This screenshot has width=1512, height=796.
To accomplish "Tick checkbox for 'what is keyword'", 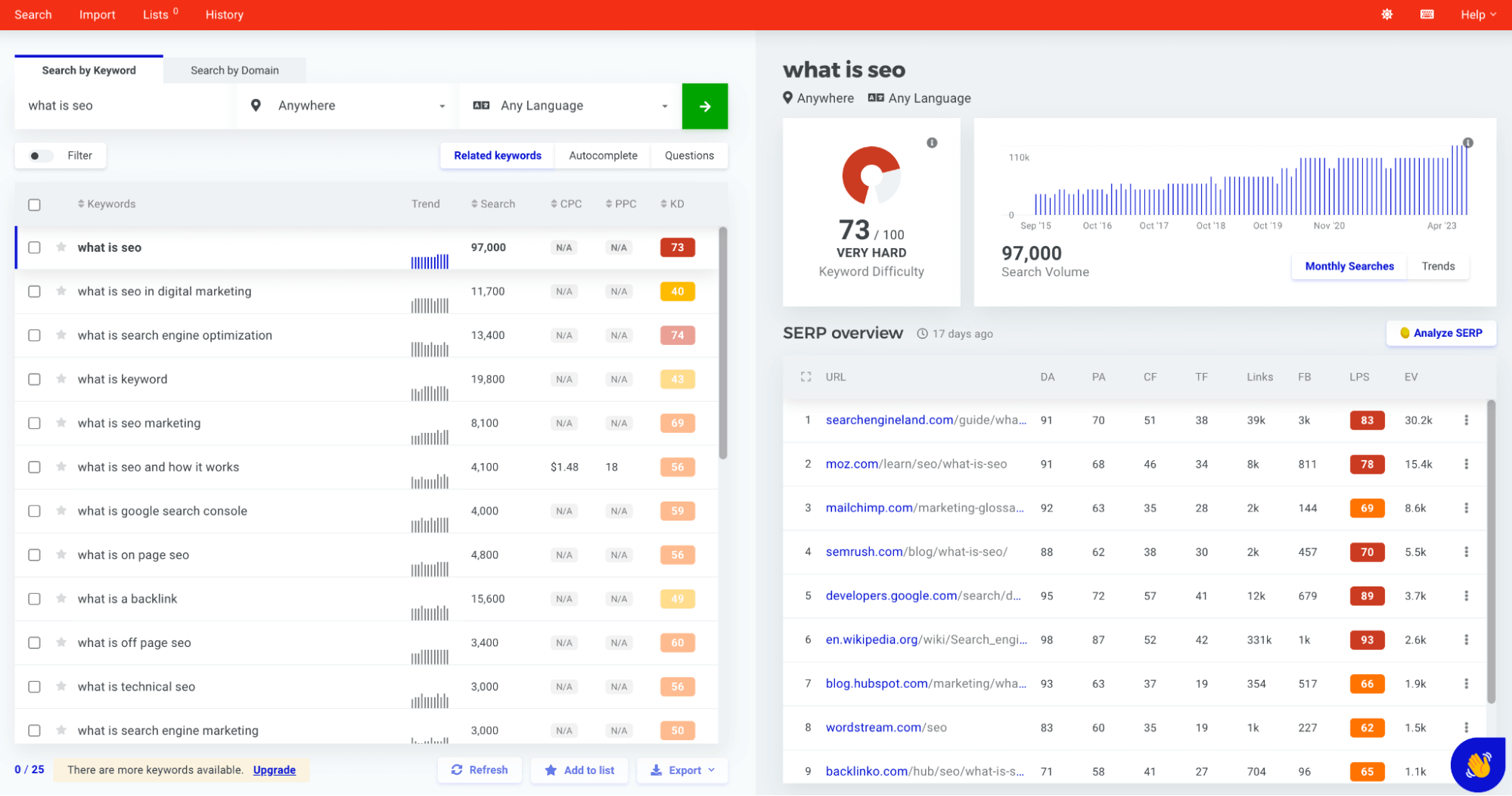I will pyautogui.click(x=34, y=379).
